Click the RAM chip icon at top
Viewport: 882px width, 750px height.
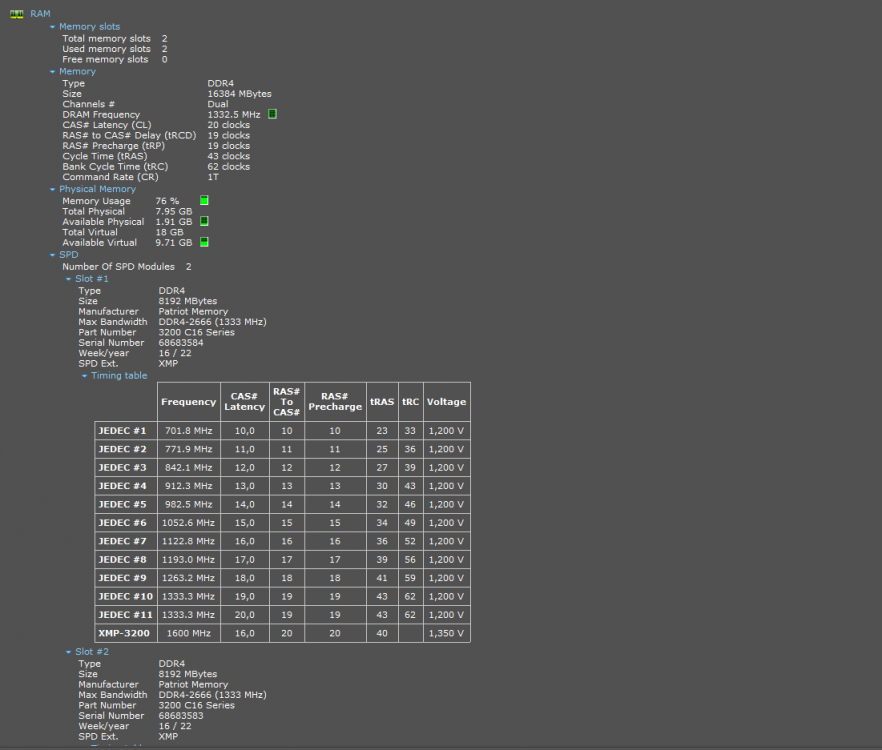(x=16, y=13)
